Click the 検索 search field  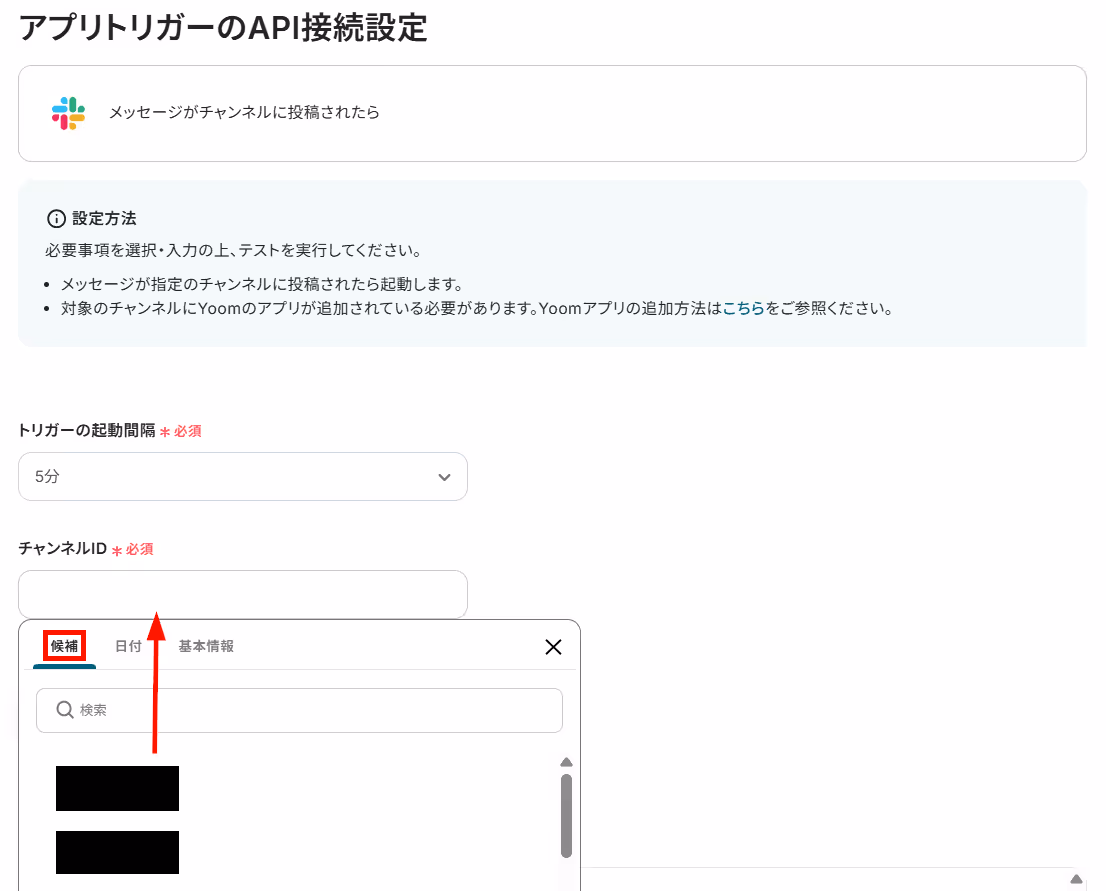tap(299, 710)
